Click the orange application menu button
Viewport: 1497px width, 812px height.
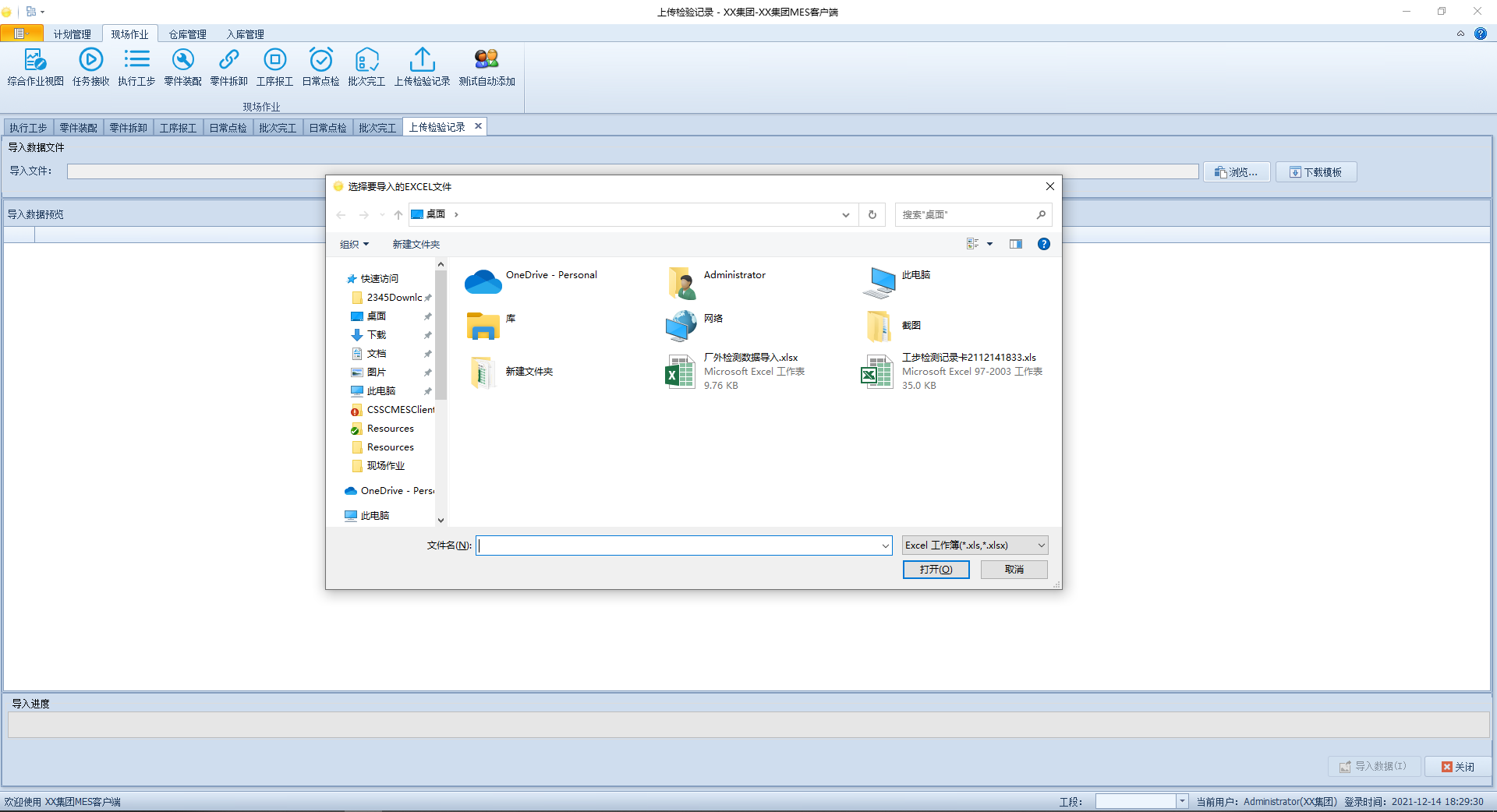(22, 34)
